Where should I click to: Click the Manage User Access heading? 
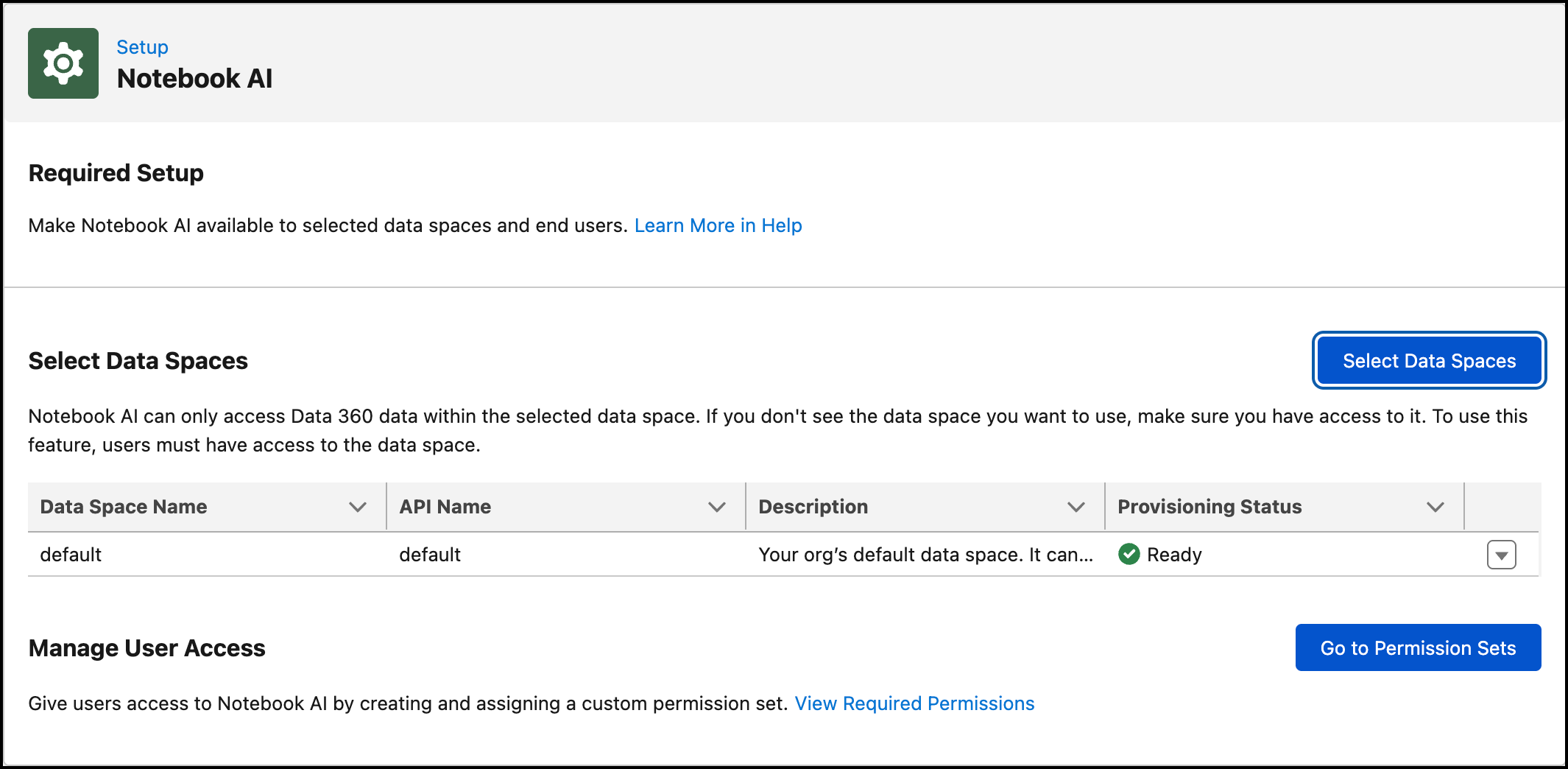(x=146, y=648)
